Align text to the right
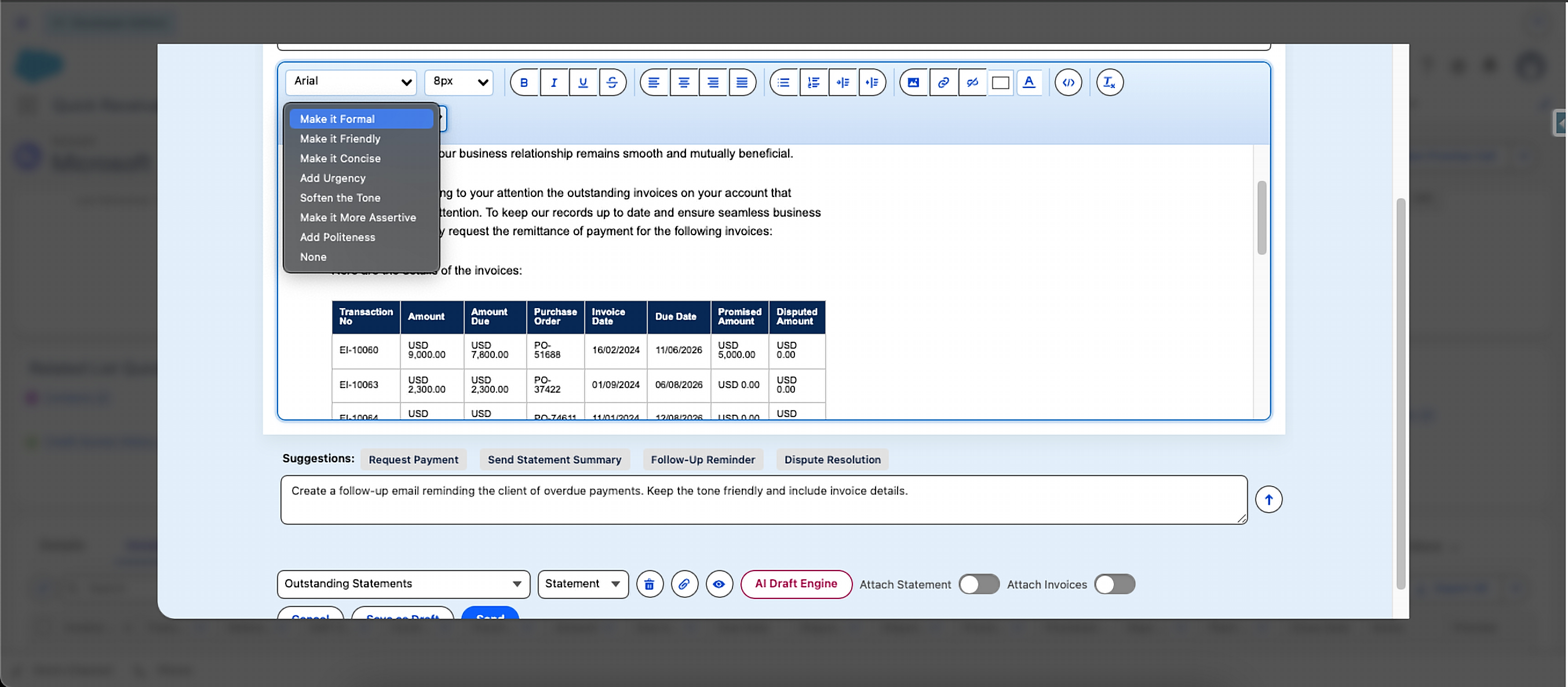This screenshot has width=1568, height=687. [713, 83]
